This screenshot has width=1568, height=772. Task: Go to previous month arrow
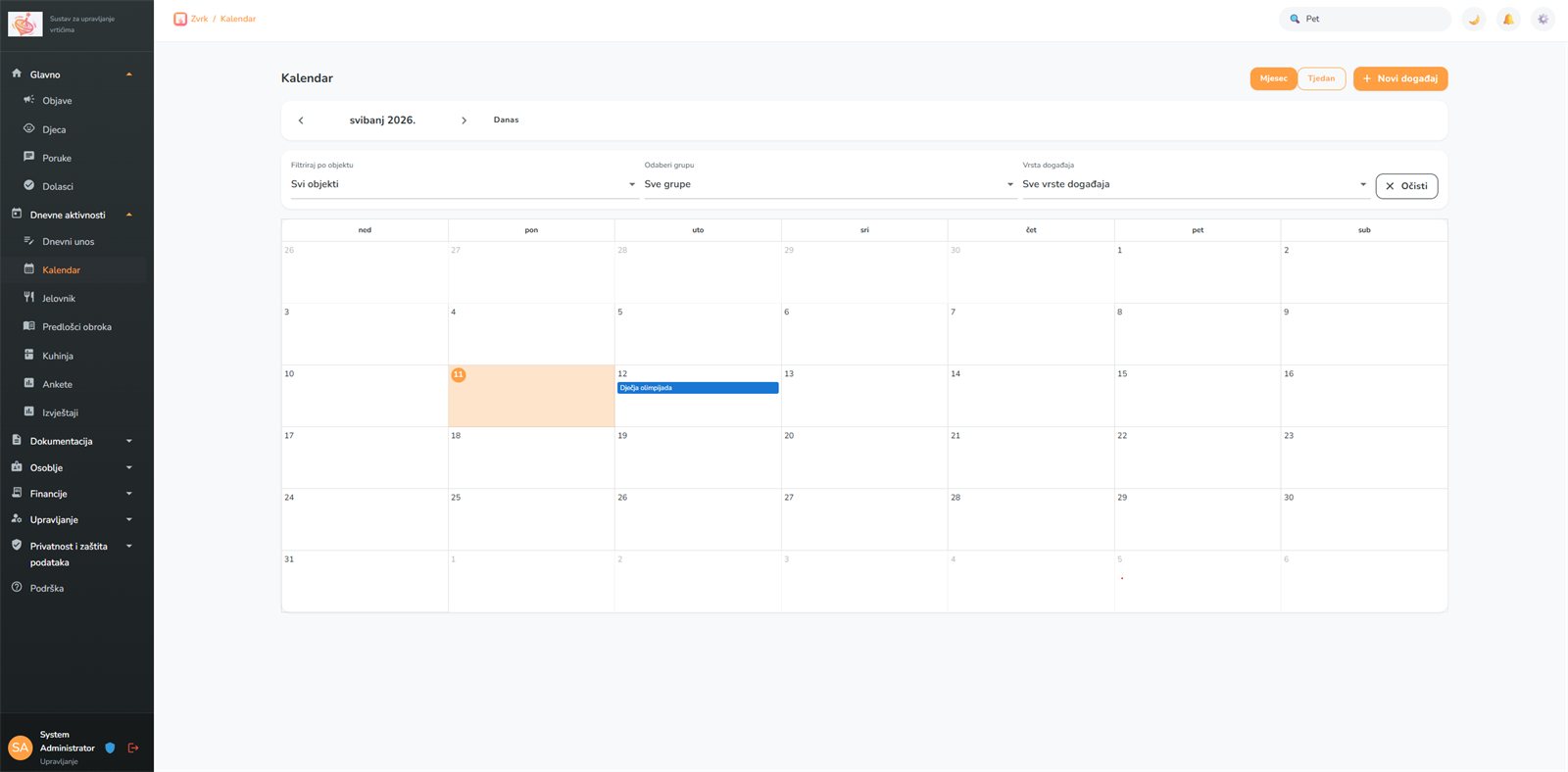click(301, 121)
